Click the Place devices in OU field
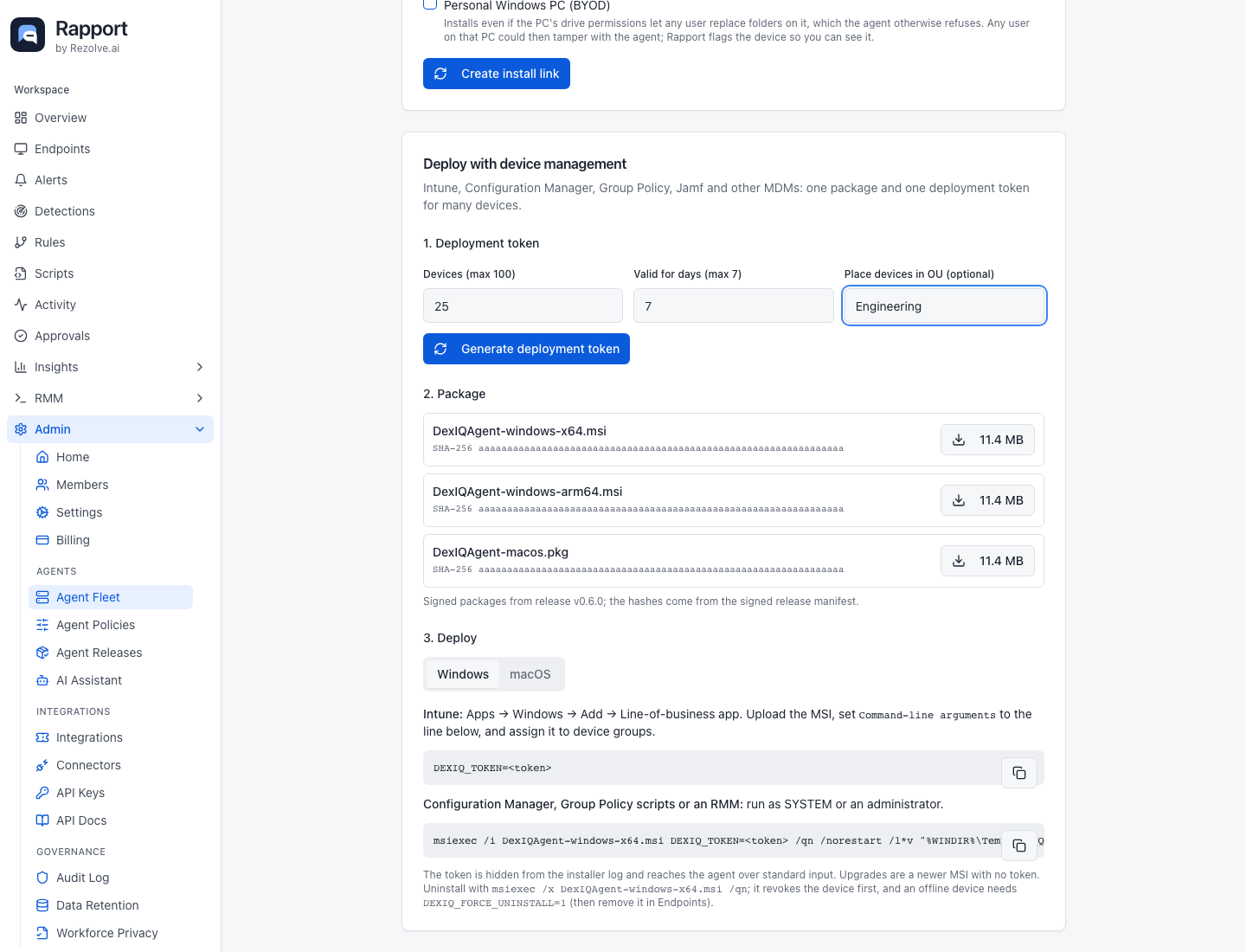The image size is (1246, 952). [x=944, y=306]
